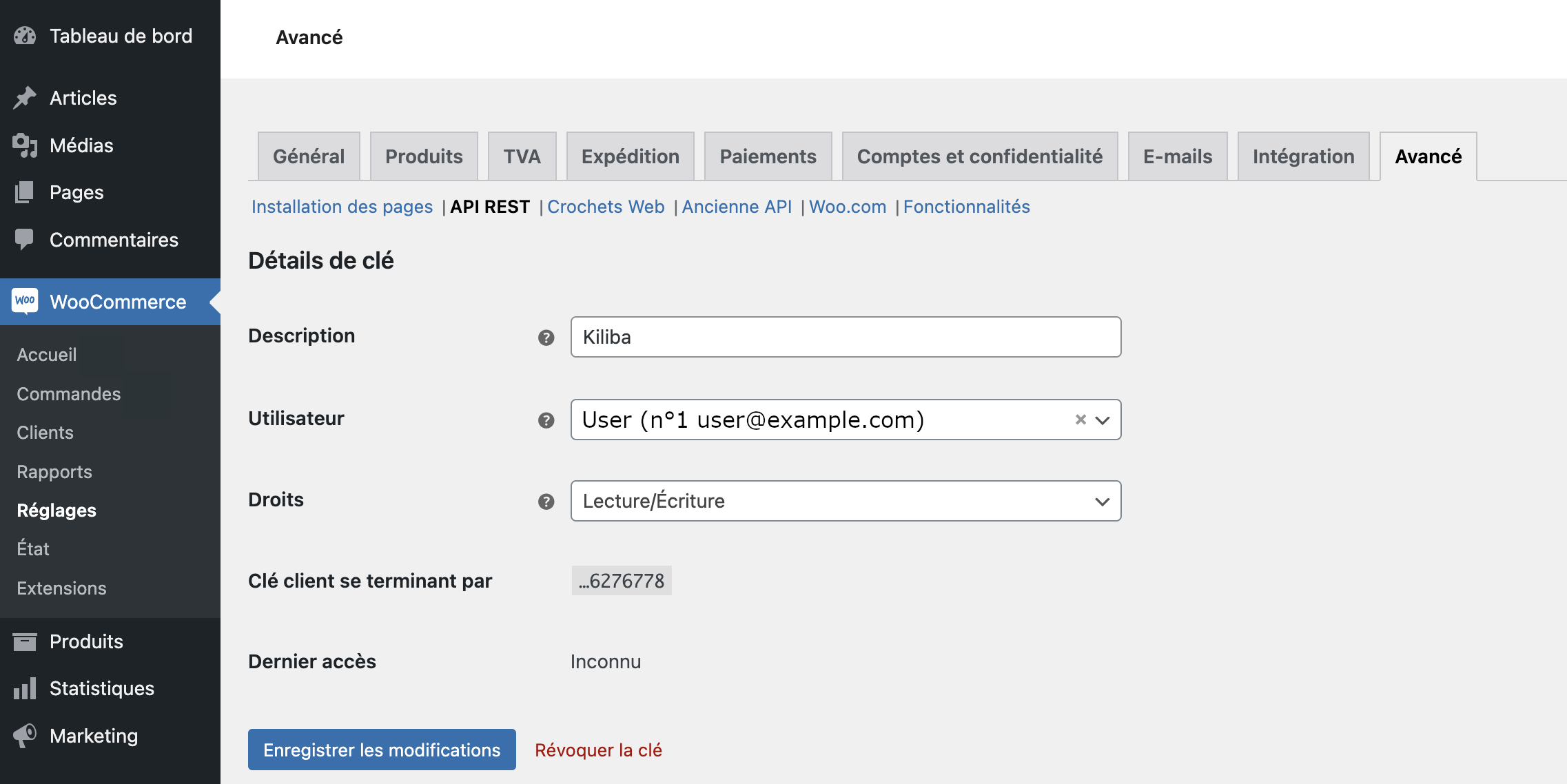Open the E-mails tab
This screenshot has height=784, width=1567.
[x=1177, y=156]
